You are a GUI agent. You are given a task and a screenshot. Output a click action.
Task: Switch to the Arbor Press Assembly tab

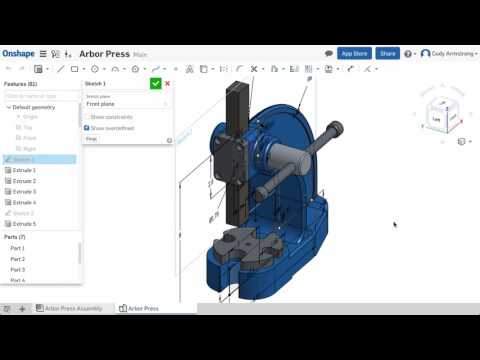[x=69, y=308]
